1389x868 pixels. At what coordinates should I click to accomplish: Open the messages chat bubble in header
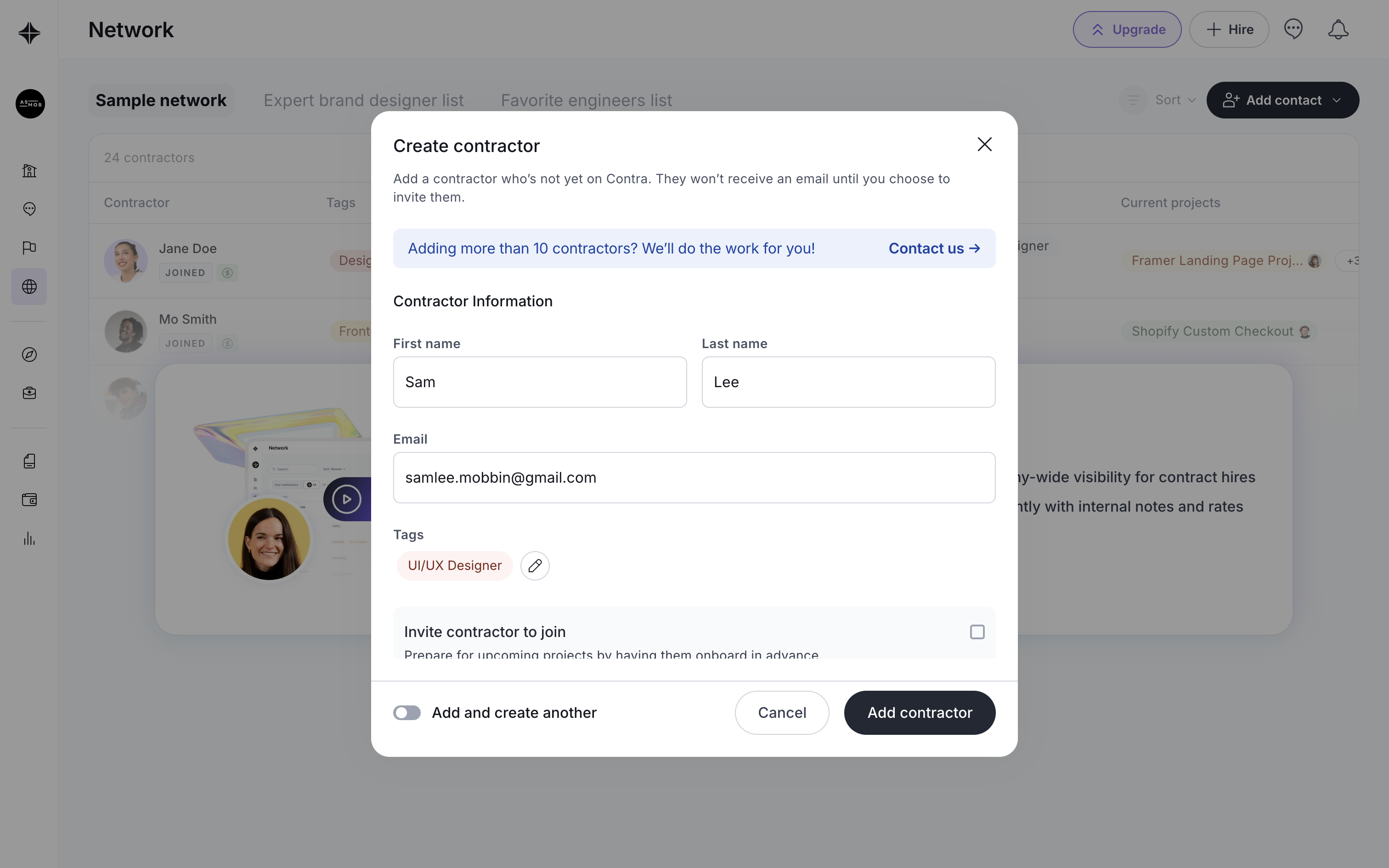pyautogui.click(x=1293, y=29)
